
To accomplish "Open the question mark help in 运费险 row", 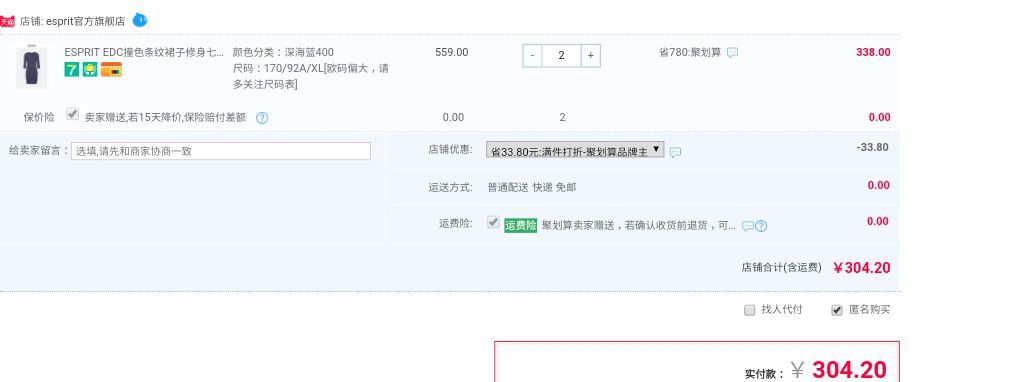I will [x=761, y=226].
